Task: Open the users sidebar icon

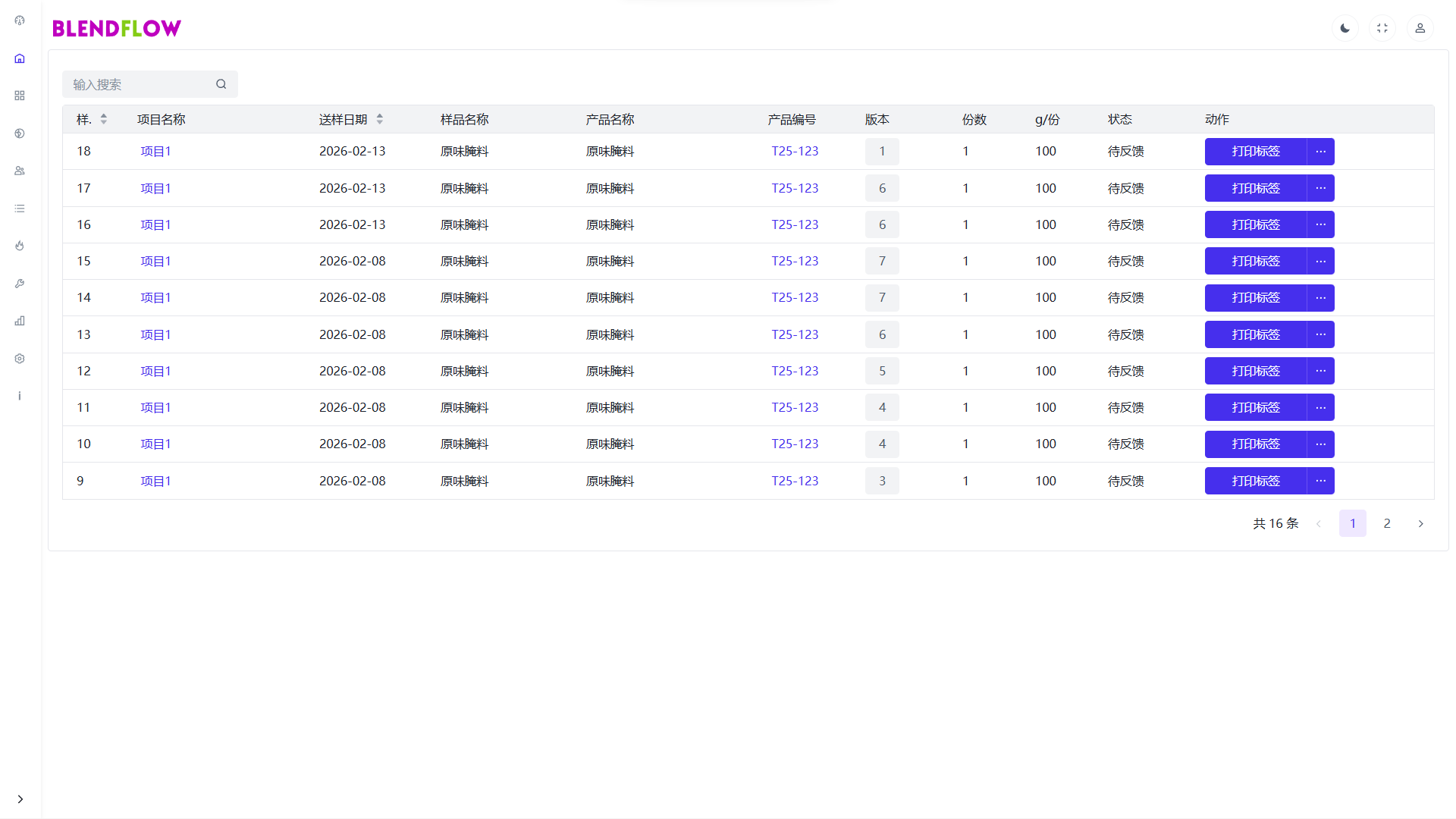Action: tap(20, 171)
